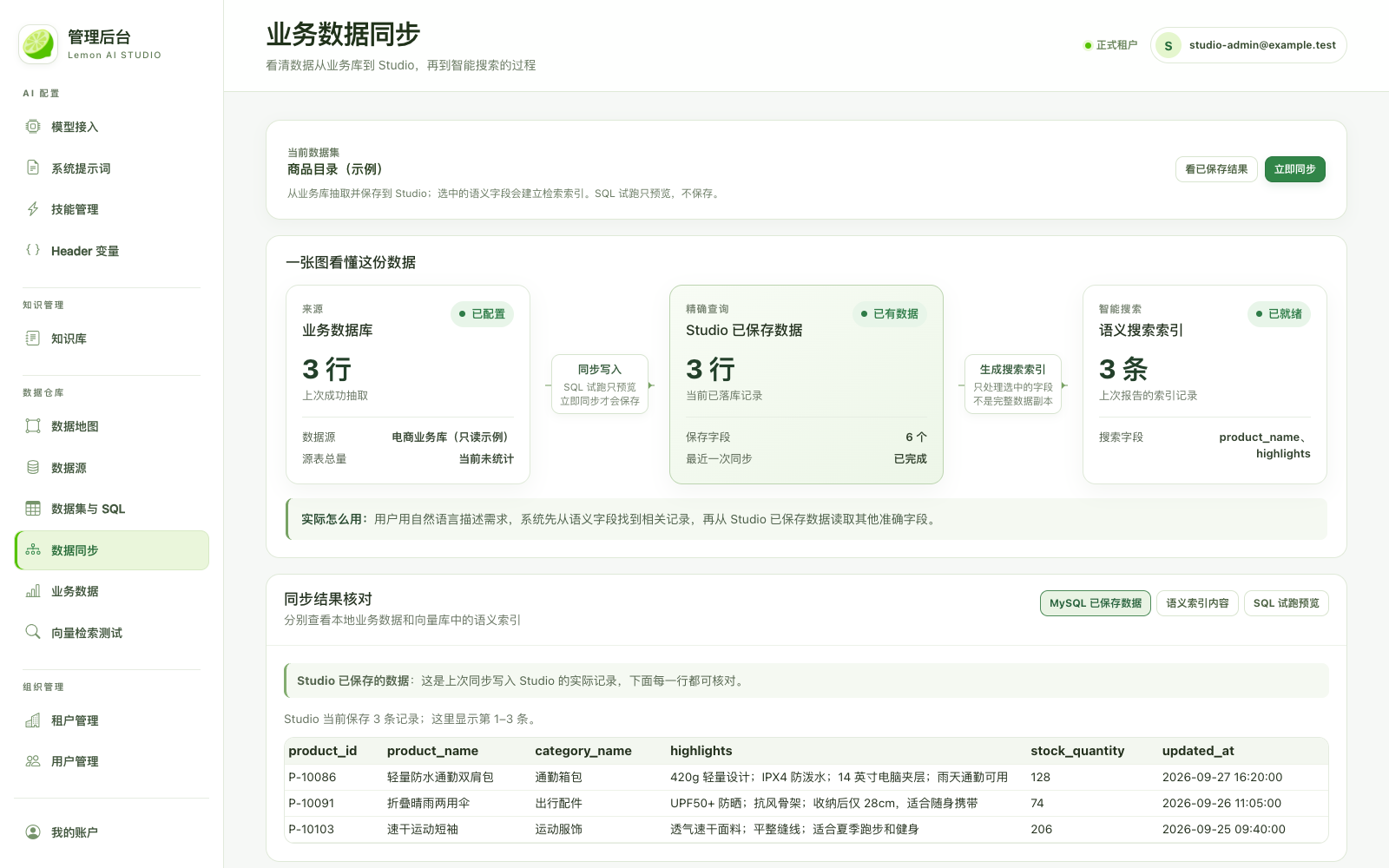This screenshot has height=868, width=1389.
Task: Click the S avatar circle
Action: coord(1168,45)
